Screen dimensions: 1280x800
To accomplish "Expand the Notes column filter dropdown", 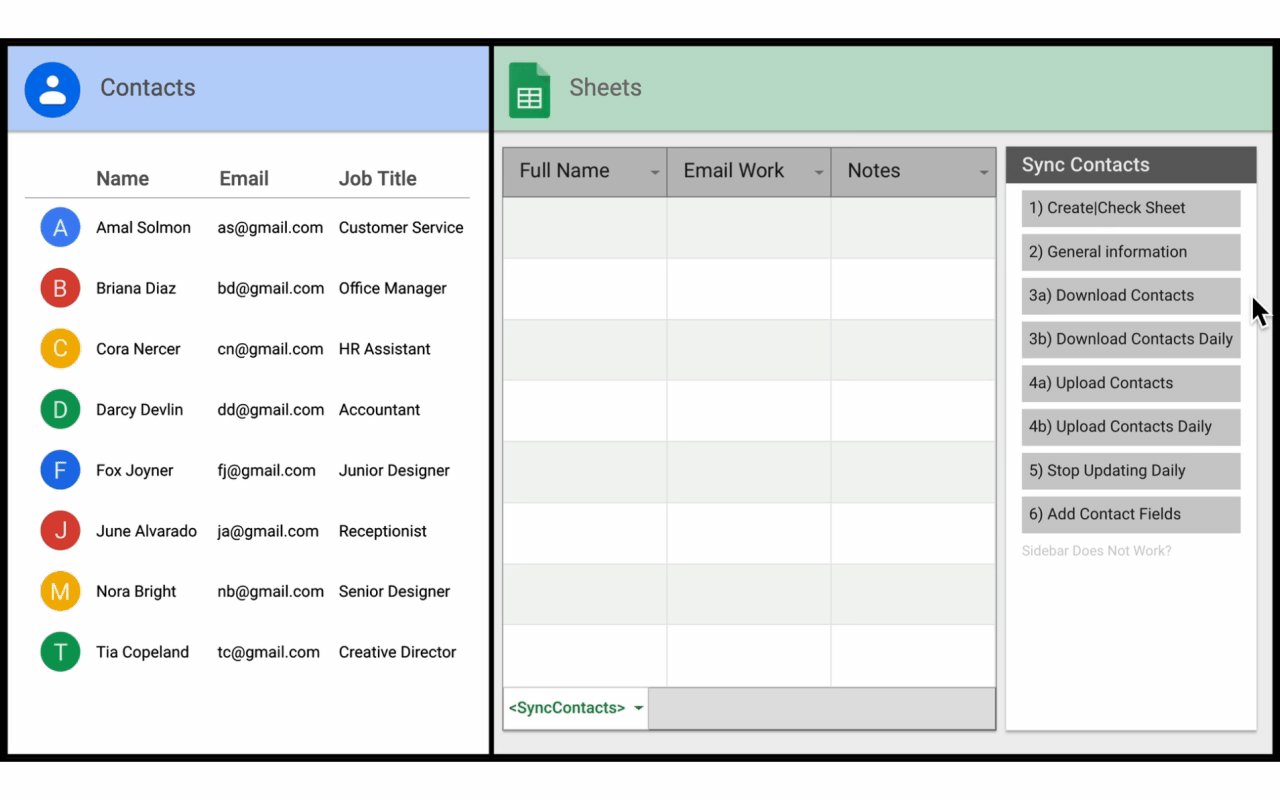I will click(983, 173).
